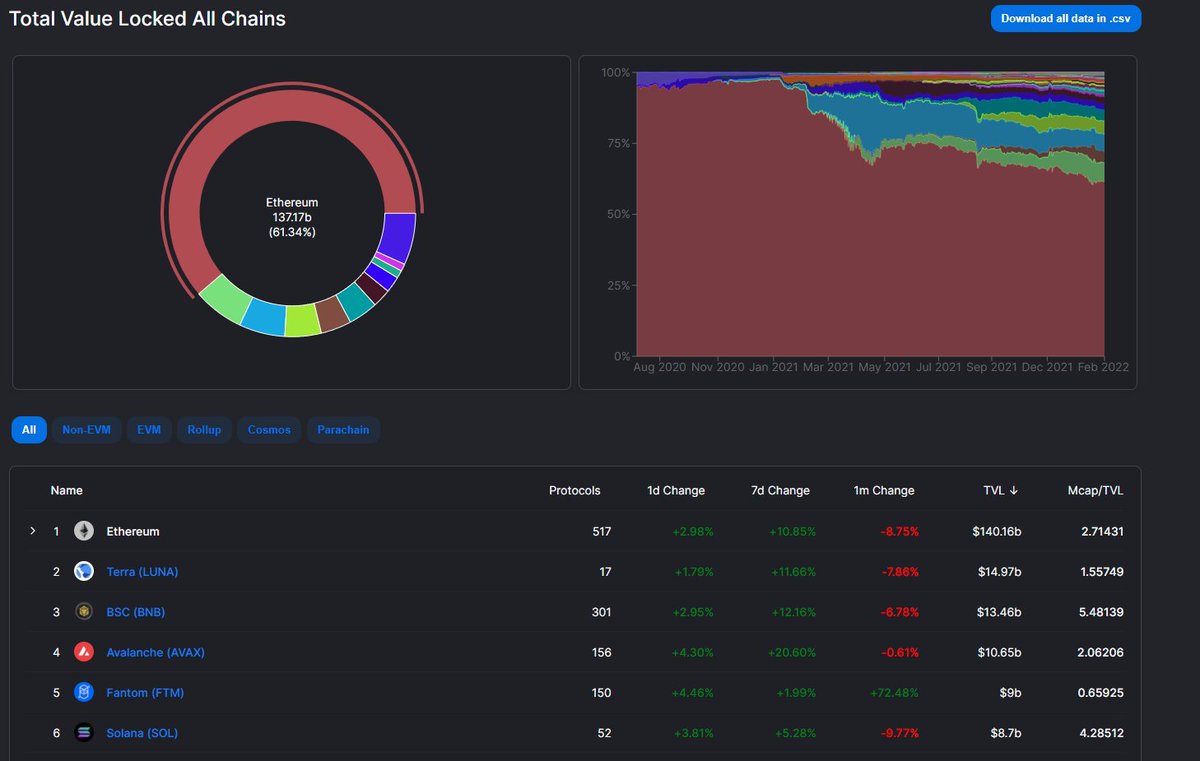Viewport: 1200px width, 761px height.
Task: Click the Ethereum 137.17b donut center label
Action: [x=292, y=217]
